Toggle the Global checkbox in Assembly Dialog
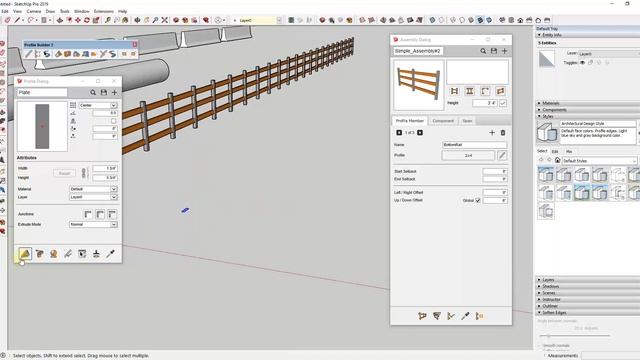Image resolution: width=640 pixels, height=360 pixels. tap(478, 200)
